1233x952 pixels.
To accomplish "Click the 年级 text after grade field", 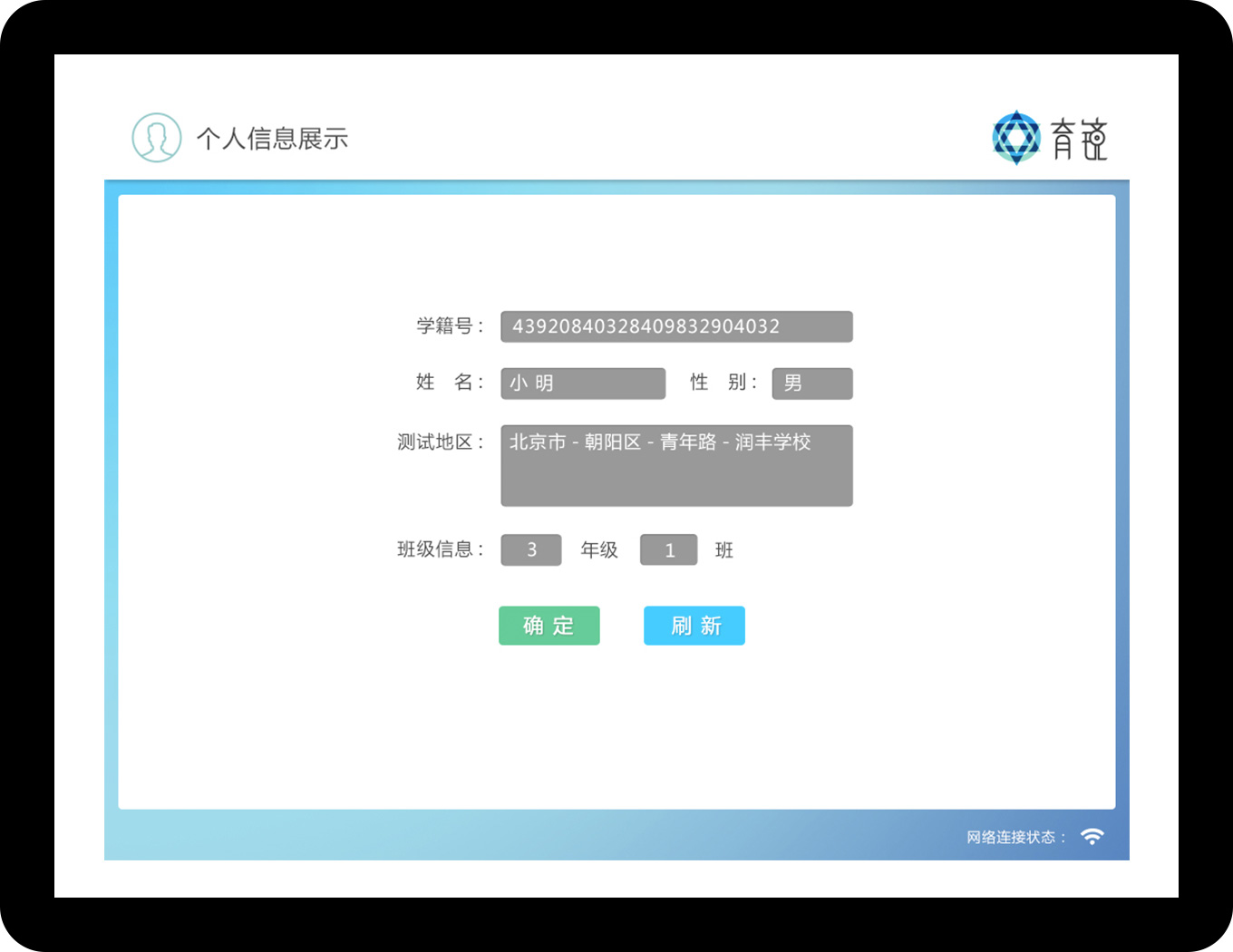I will point(599,550).
